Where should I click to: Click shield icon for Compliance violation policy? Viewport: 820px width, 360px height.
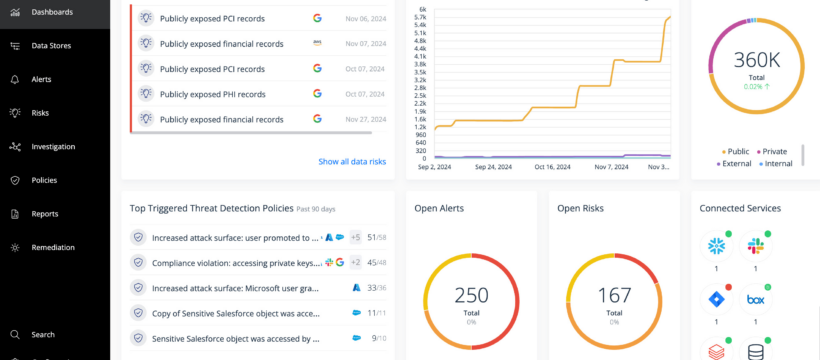[x=138, y=263]
